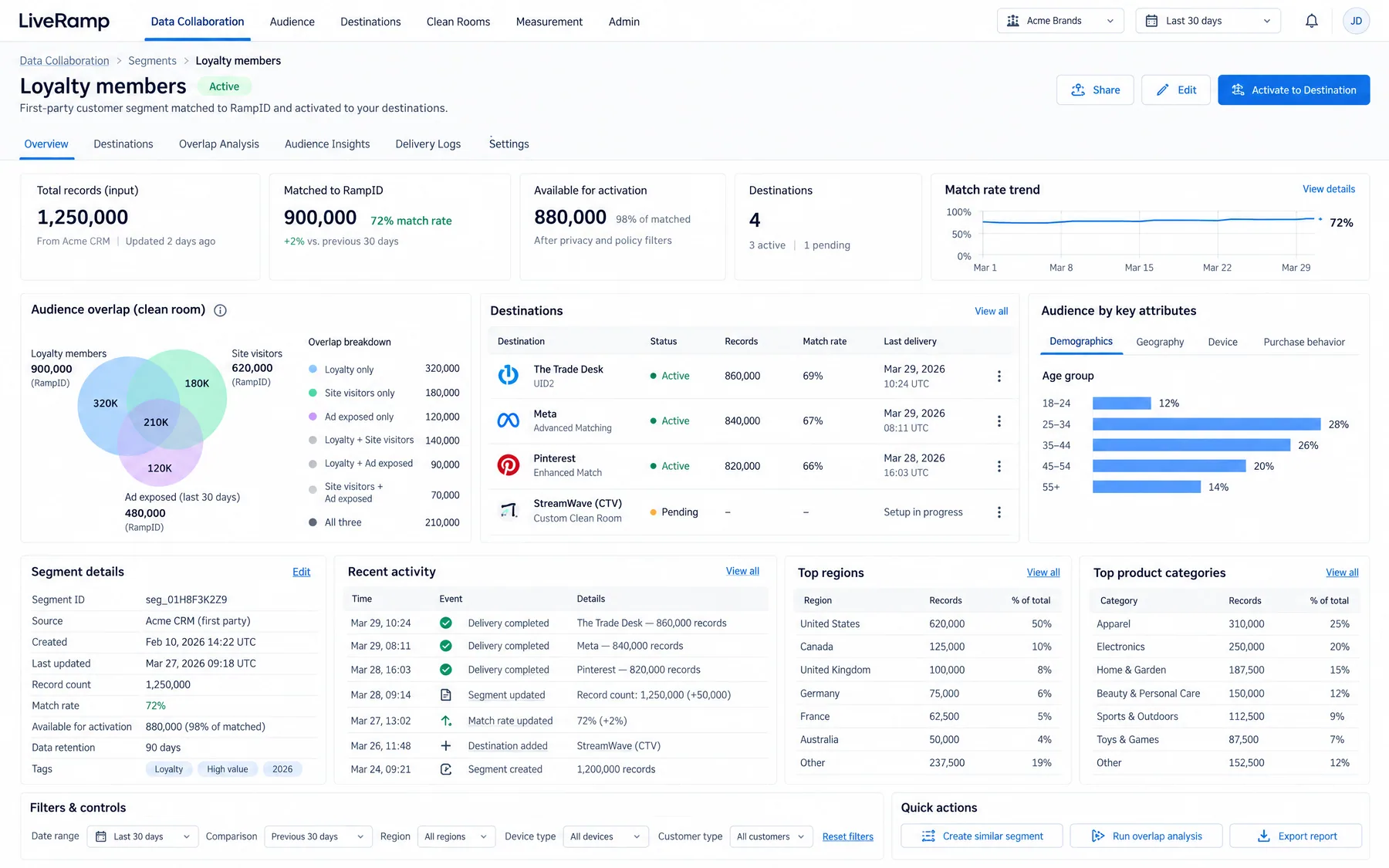Click the Reset filters link
1389x868 pixels.
pyautogui.click(x=847, y=836)
